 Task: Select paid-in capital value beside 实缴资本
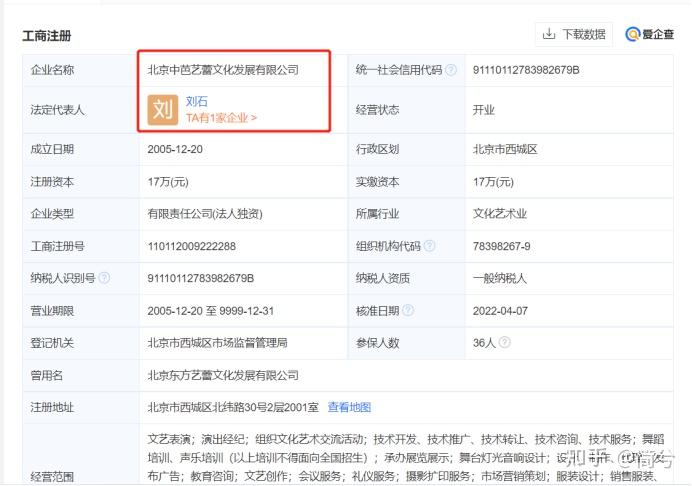coord(493,182)
